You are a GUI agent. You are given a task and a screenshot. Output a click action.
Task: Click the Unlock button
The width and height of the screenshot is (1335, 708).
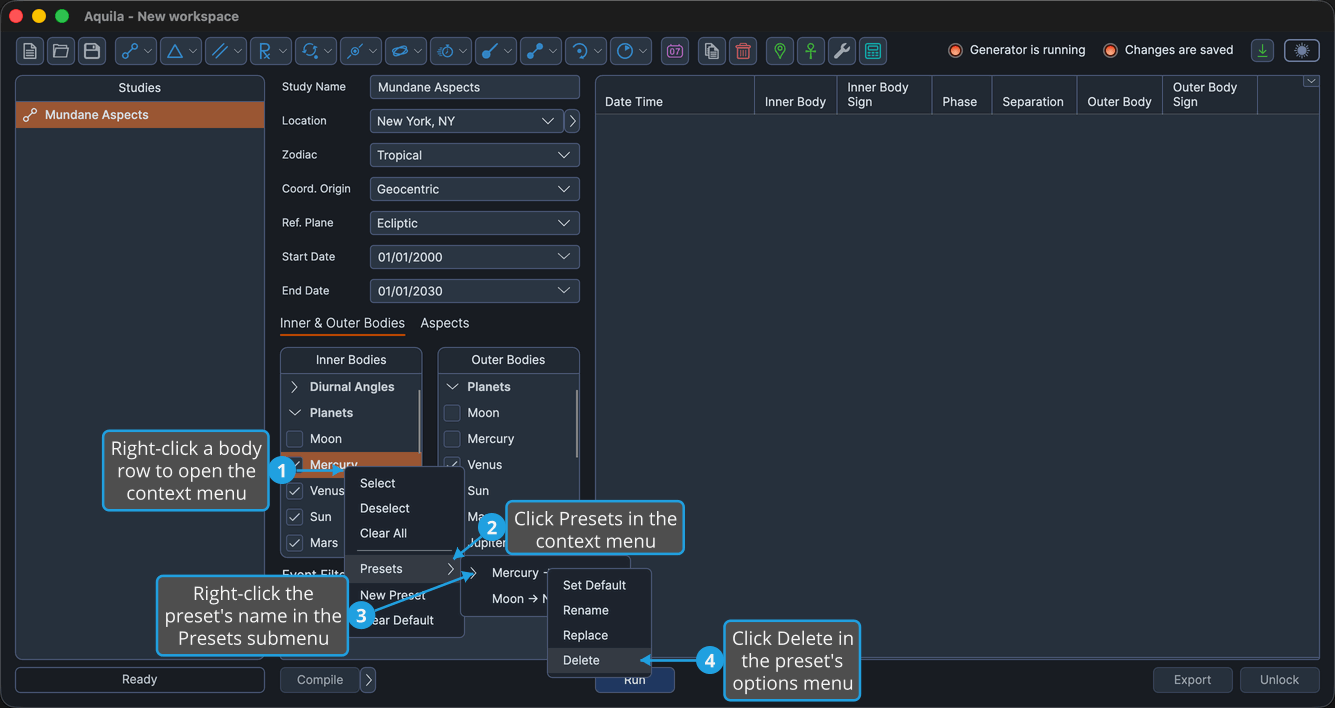[x=1279, y=680]
